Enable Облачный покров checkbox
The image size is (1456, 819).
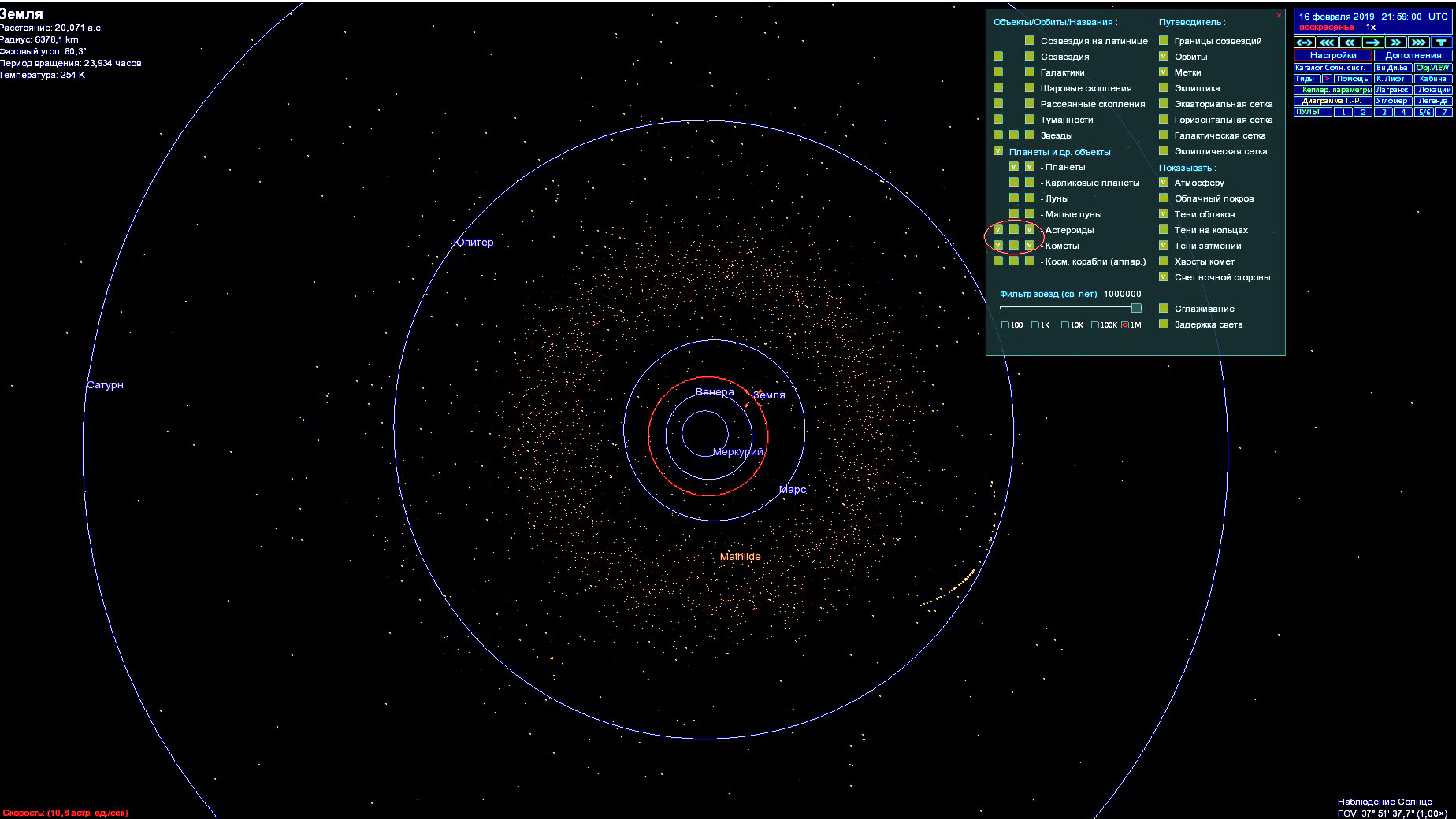1164,198
